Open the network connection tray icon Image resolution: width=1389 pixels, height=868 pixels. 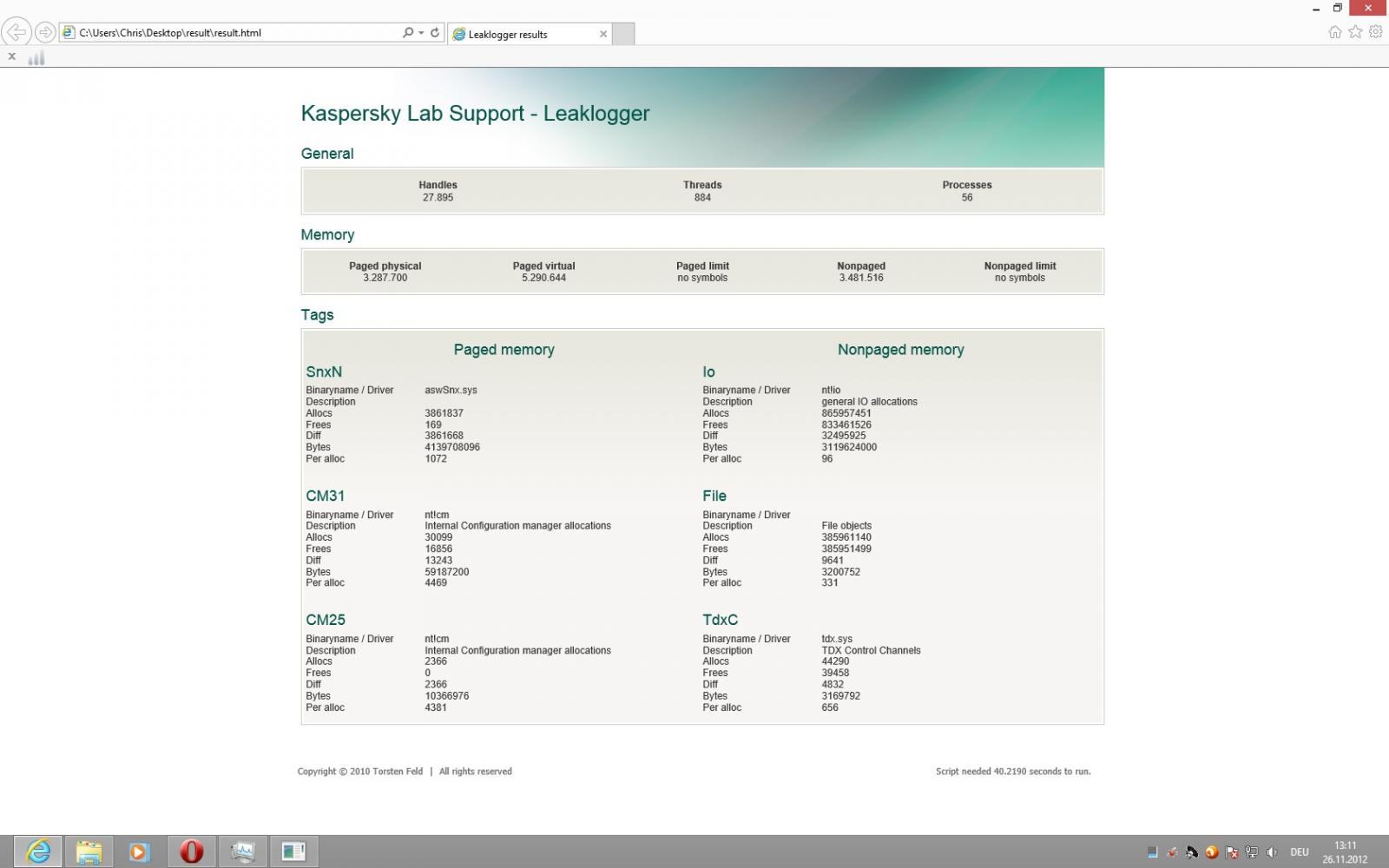pyautogui.click(x=1252, y=852)
